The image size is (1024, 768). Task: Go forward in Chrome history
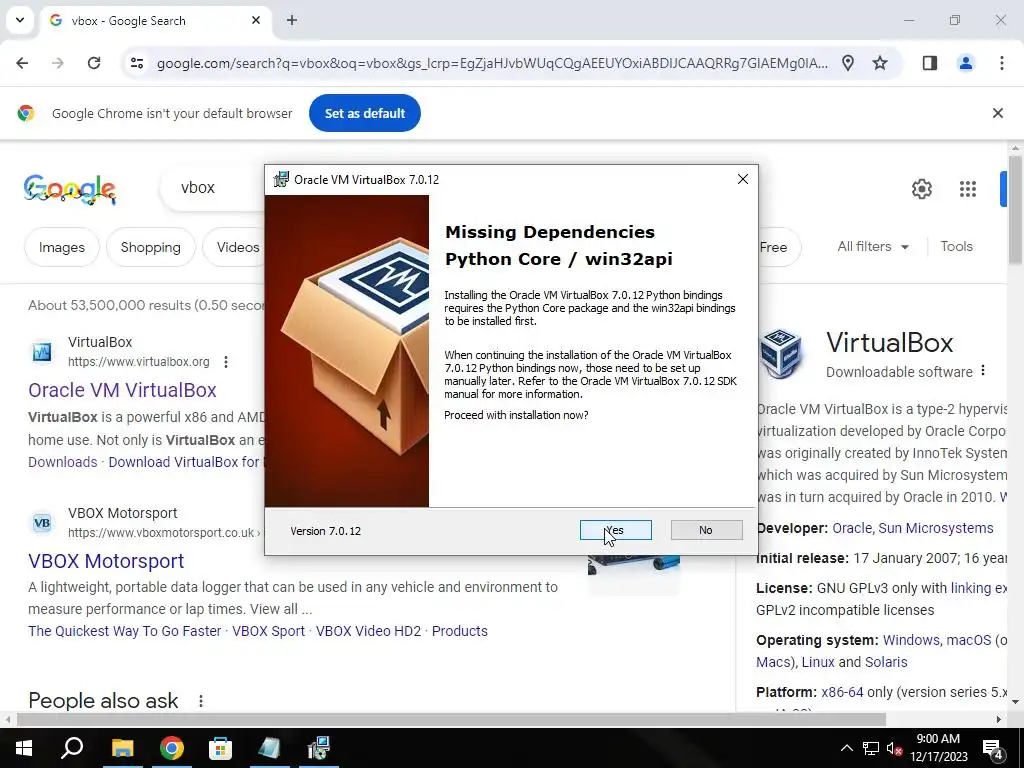coord(58,63)
